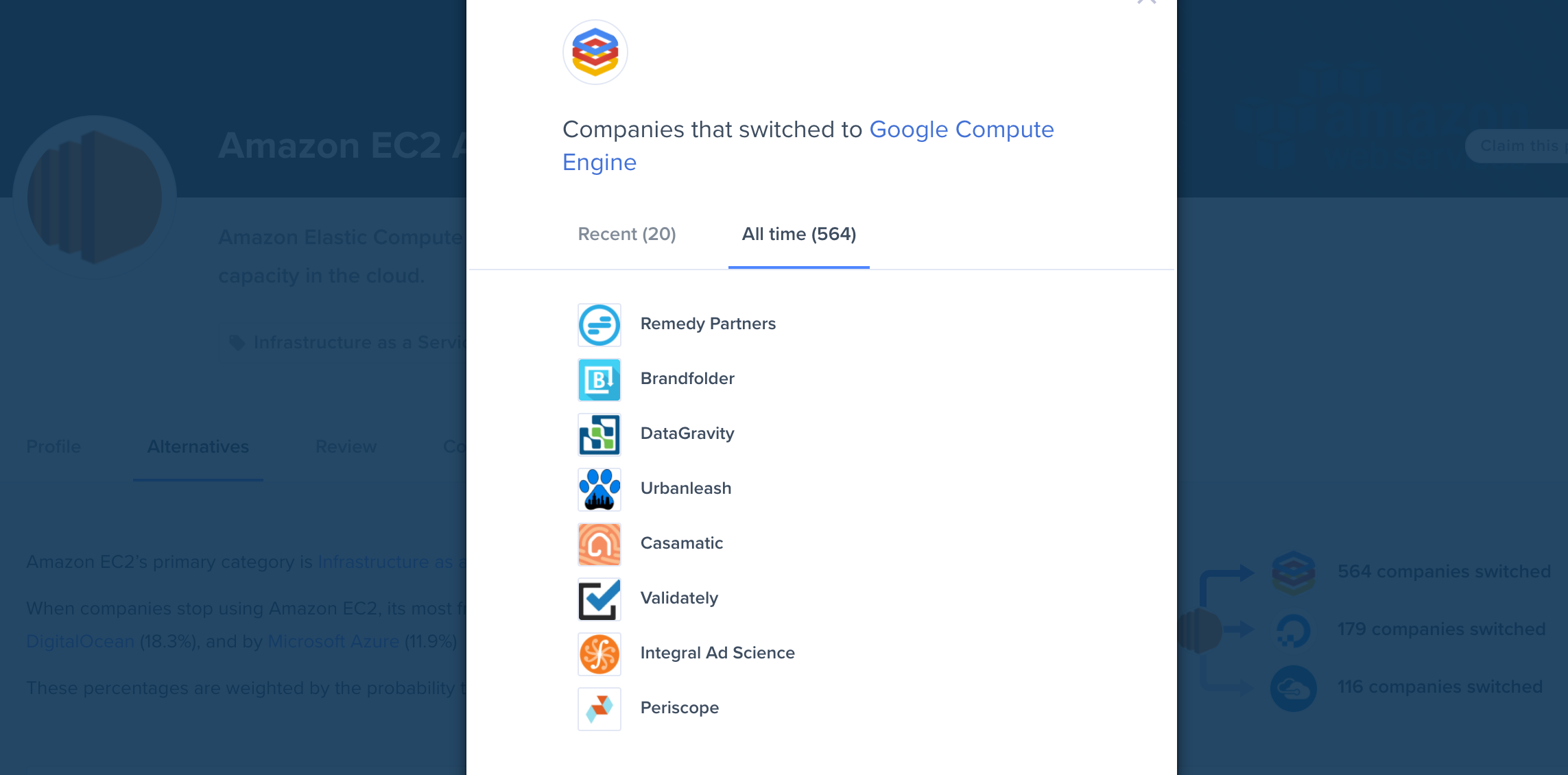Click the Validately checkmark logo
The image size is (1568, 775).
pyautogui.click(x=599, y=599)
